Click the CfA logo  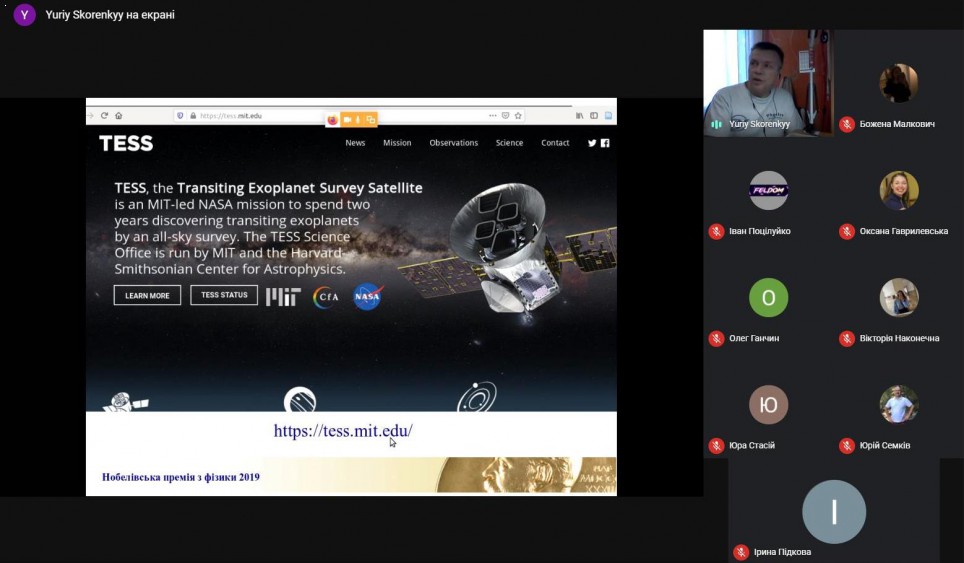click(x=326, y=297)
